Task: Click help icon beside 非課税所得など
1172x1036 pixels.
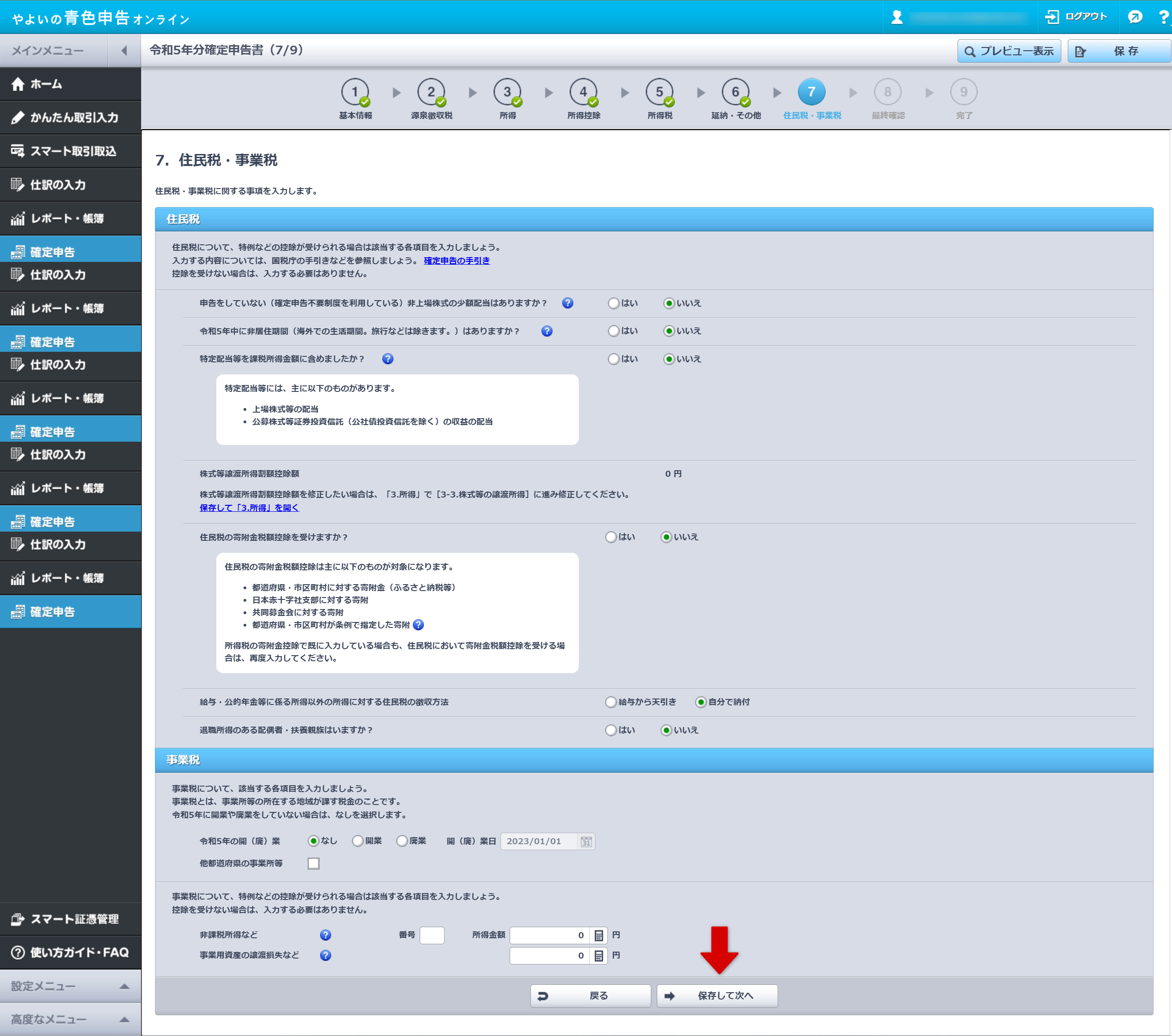Action: (x=325, y=935)
